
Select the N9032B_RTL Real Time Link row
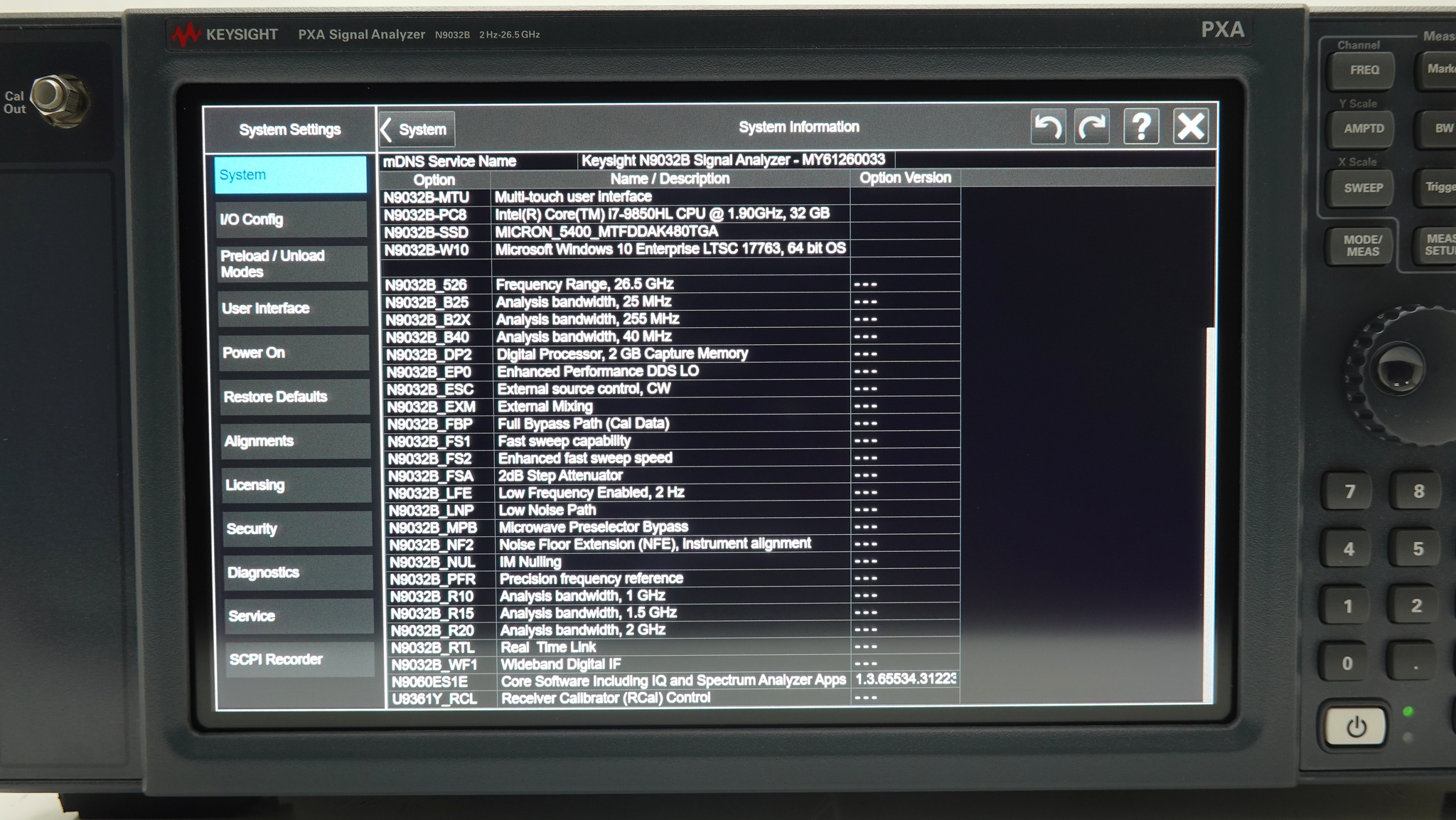click(x=675, y=647)
